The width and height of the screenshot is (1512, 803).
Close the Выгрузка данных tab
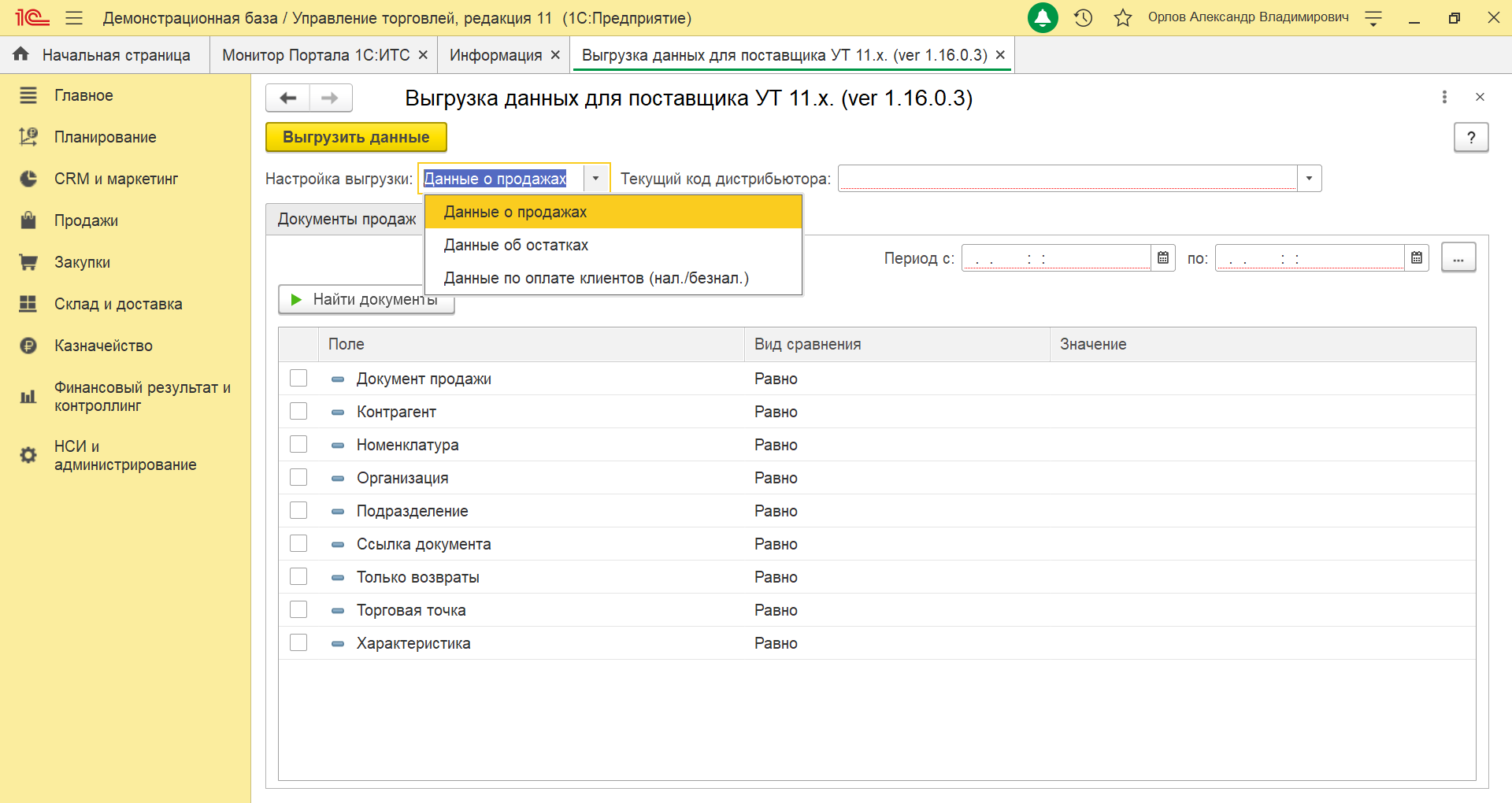pos(1000,55)
